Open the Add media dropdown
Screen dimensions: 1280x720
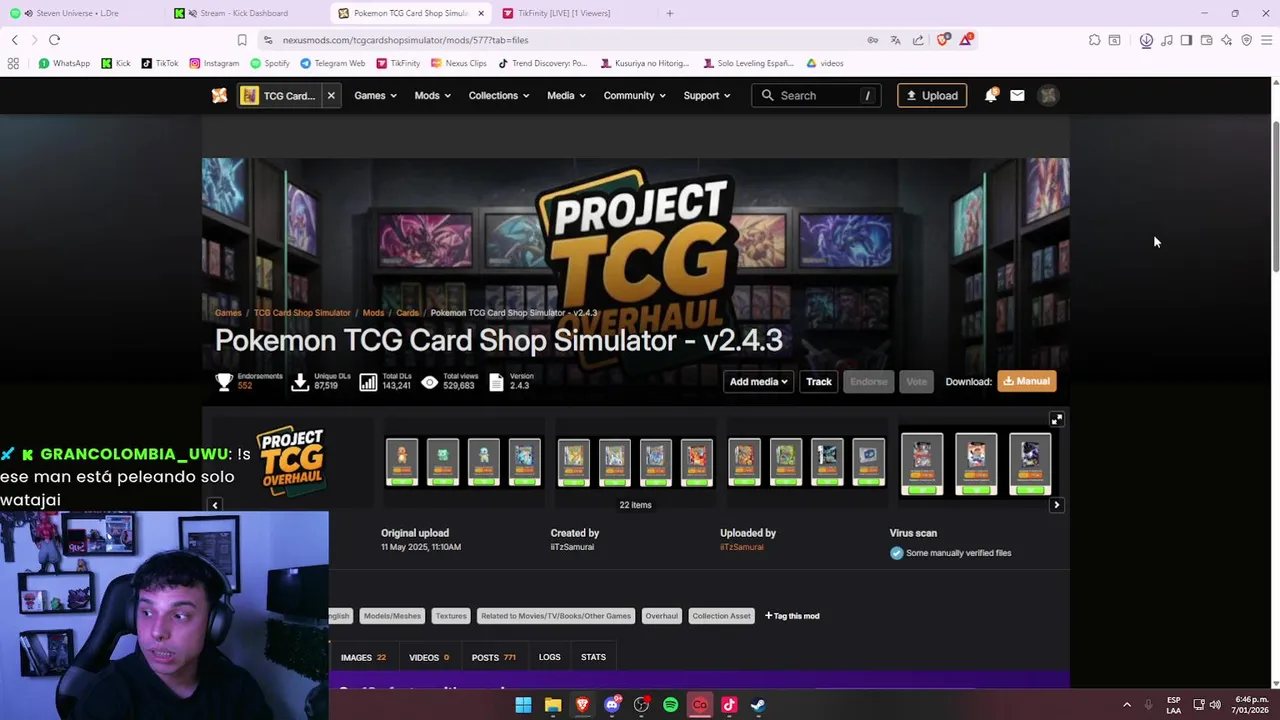pos(758,381)
